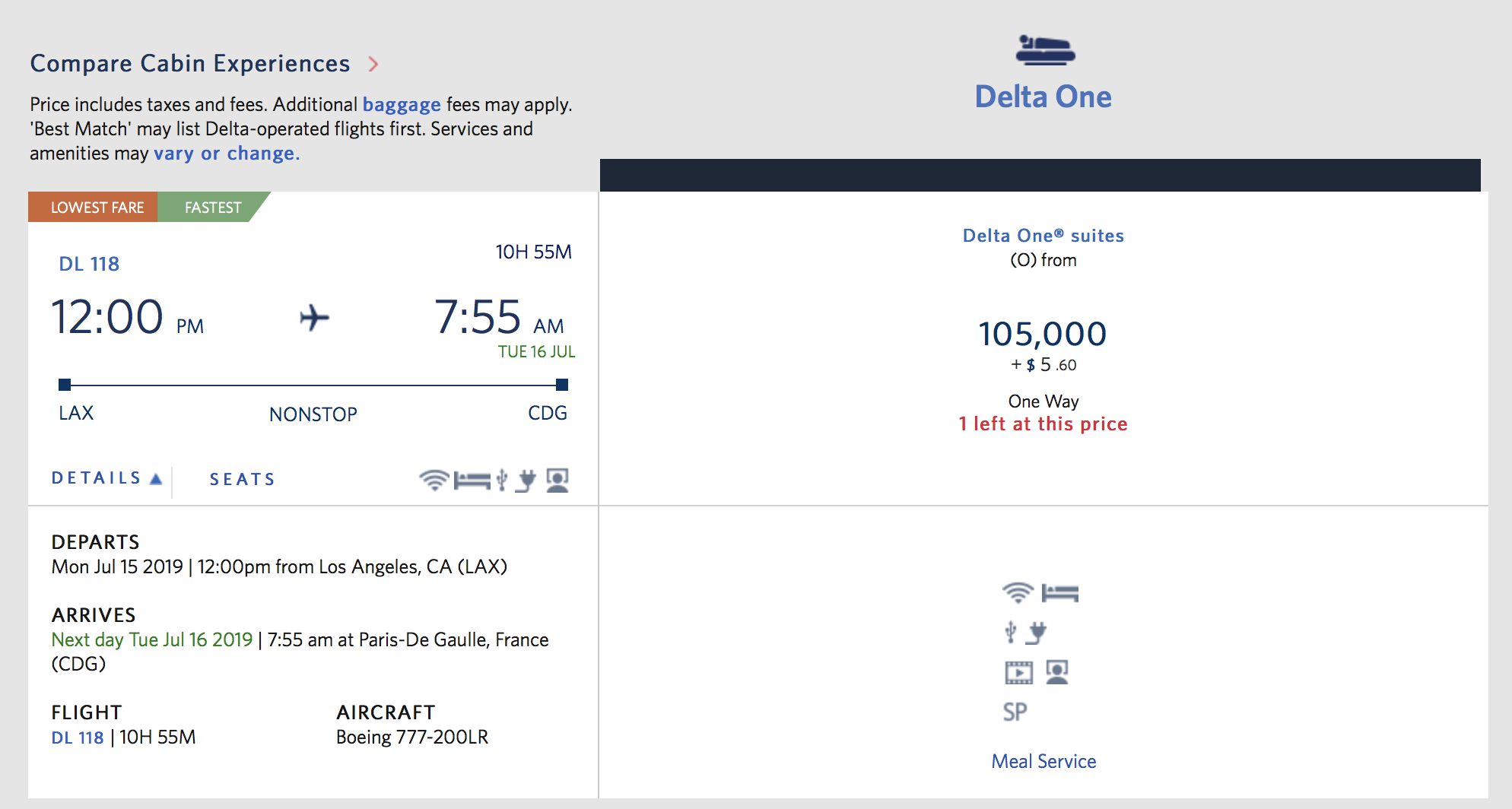The image size is (1512, 809).
Task: Open the Meal Service link
Action: point(1043,761)
